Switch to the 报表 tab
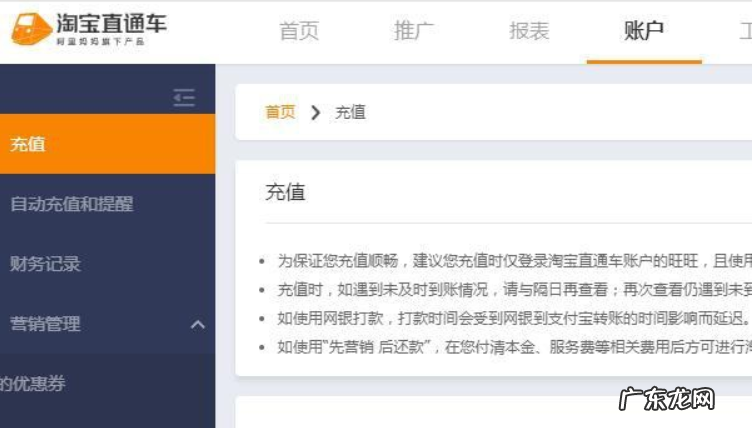The image size is (753, 428). tap(529, 31)
